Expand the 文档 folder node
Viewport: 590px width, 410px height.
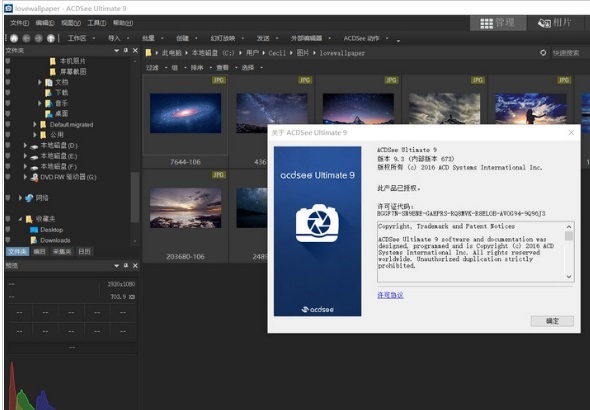pyautogui.click(x=40, y=82)
